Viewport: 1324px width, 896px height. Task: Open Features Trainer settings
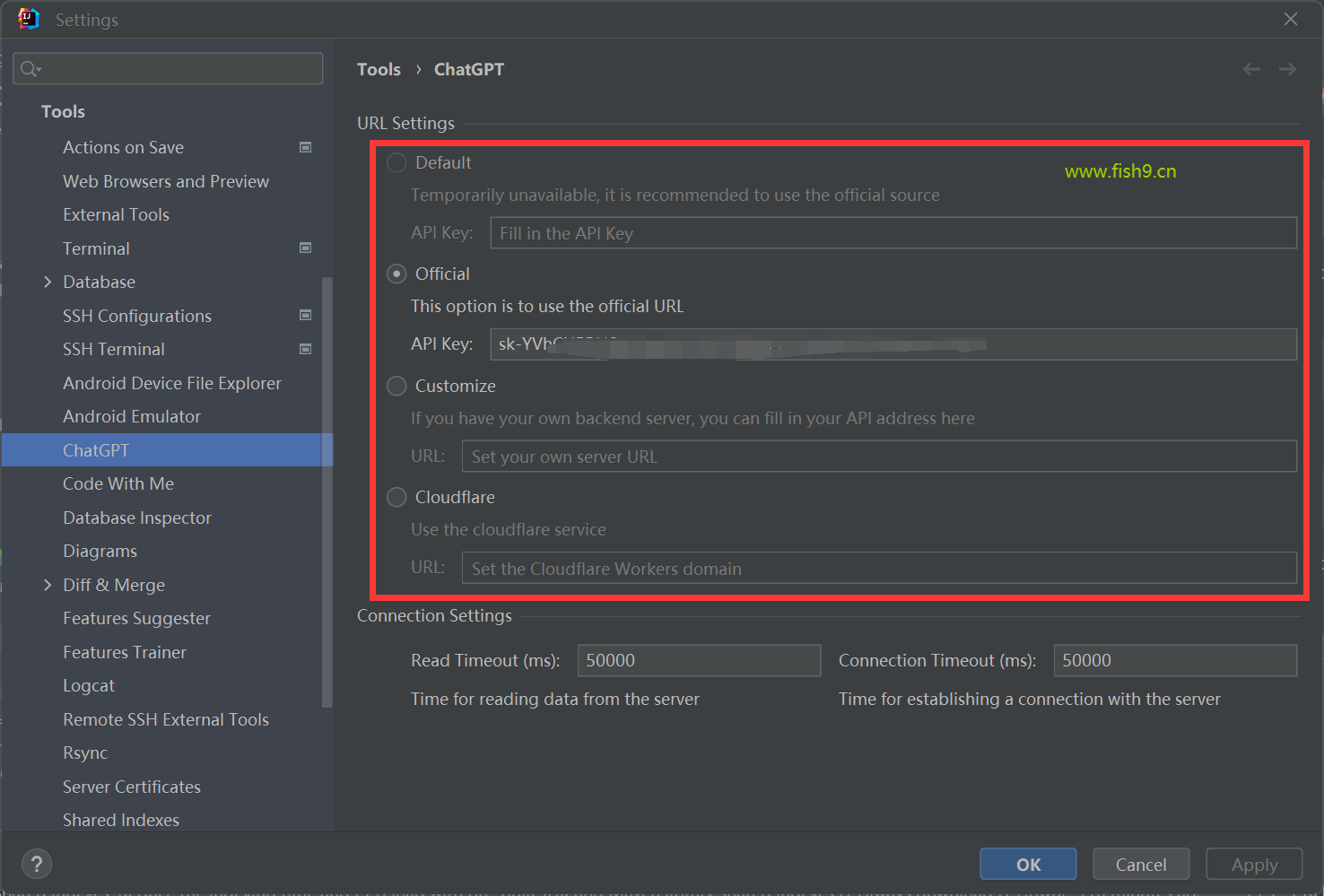click(125, 652)
